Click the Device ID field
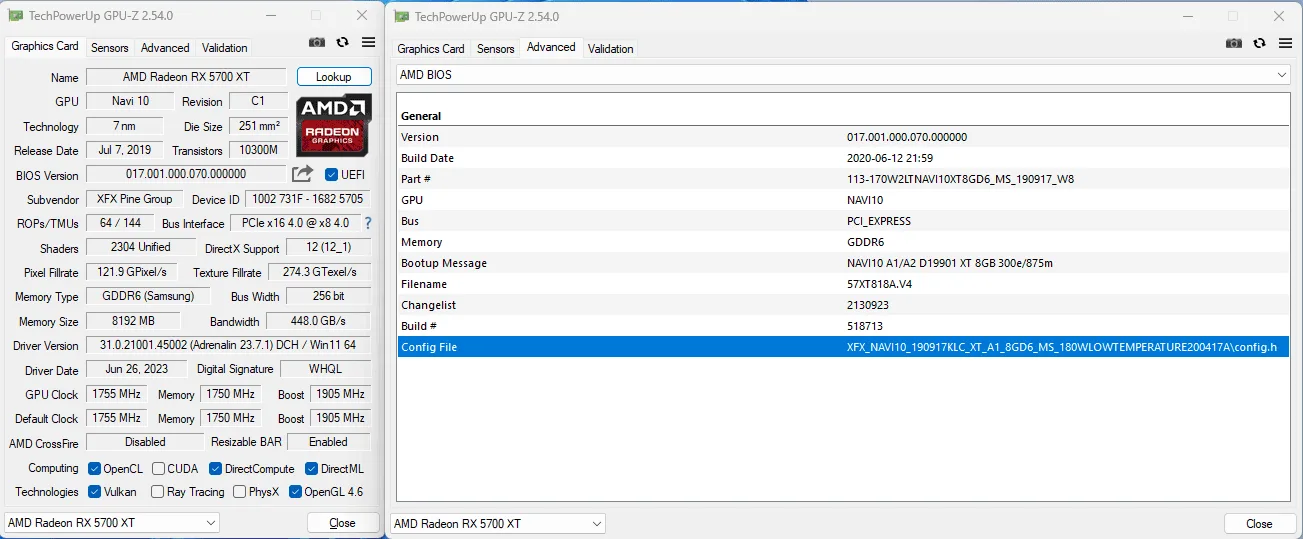Viewport: 1303px width, 539px height. coord(308,199)
